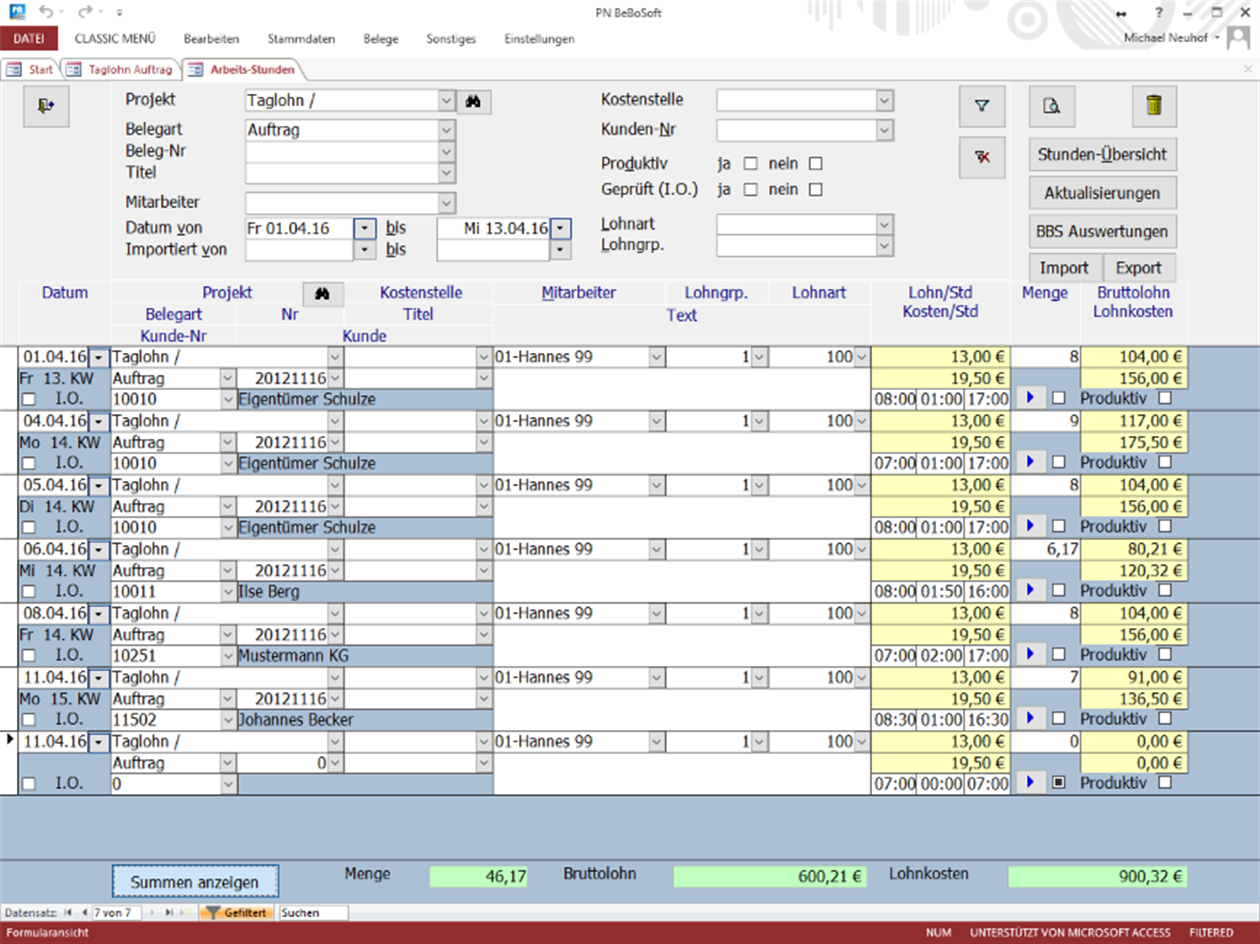The height and width of the screenshot is (944, 1260).
Task: Open print preview with magnifier page icon
Action: pyautogui.click(x=1051, y=106)
